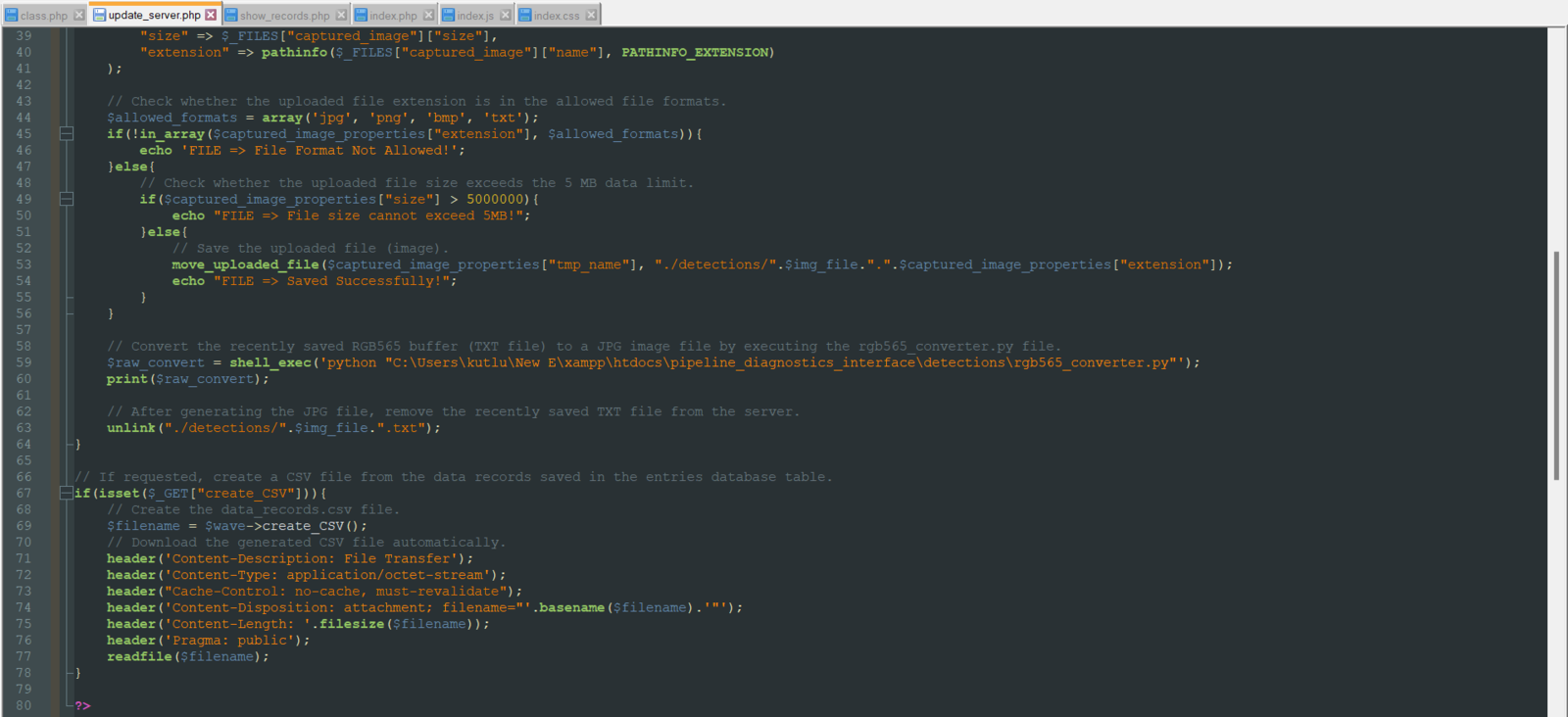Click the save-state icon on class.php tab

coord(12,15)
